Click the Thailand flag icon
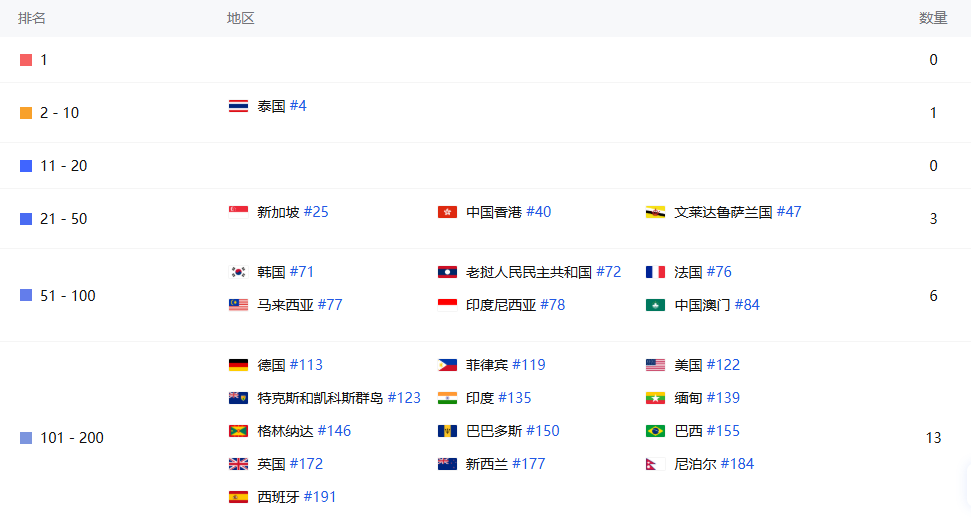Image resolution: width=971 pixels, height=523 pixels. point(238,106)
